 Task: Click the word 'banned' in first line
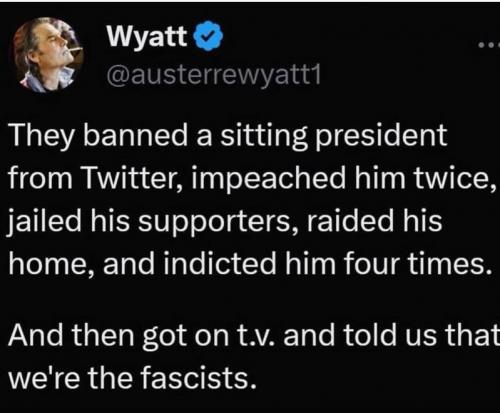135,135
